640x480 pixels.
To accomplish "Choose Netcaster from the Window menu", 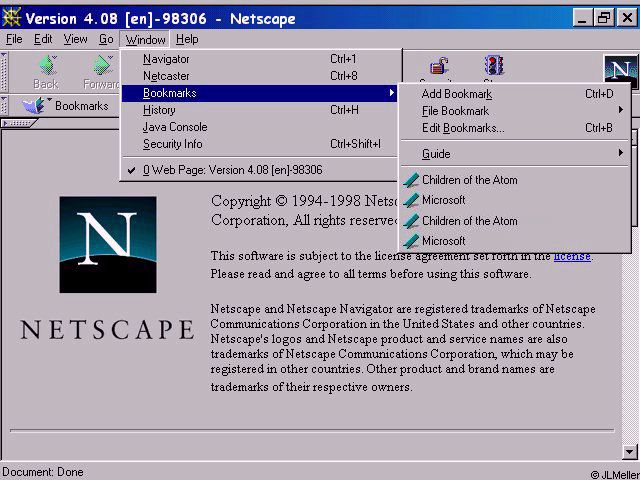I will 260,76.
